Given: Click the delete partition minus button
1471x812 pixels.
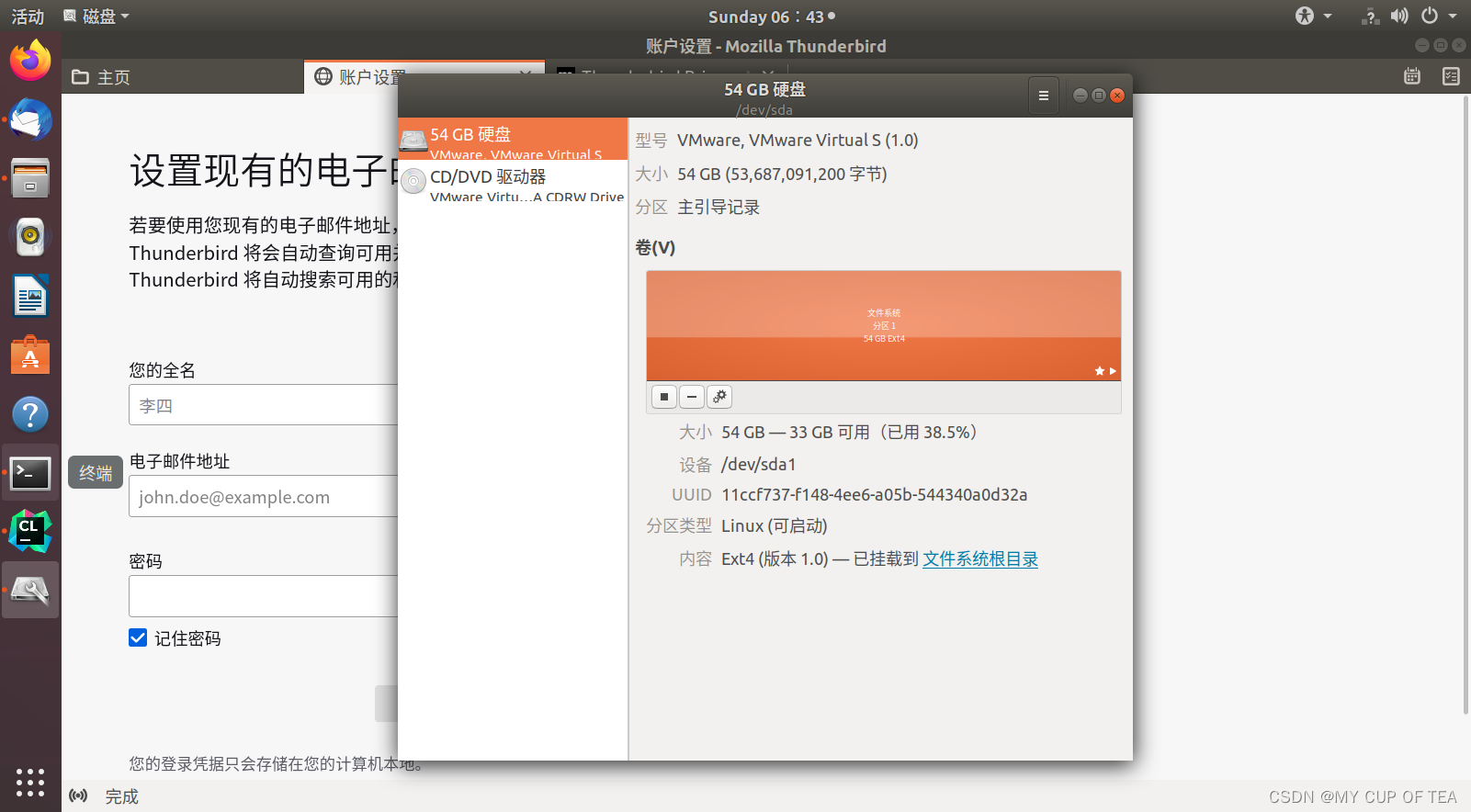Looking at the screenshot, I should pyautogui.click(x=692, y=397).
